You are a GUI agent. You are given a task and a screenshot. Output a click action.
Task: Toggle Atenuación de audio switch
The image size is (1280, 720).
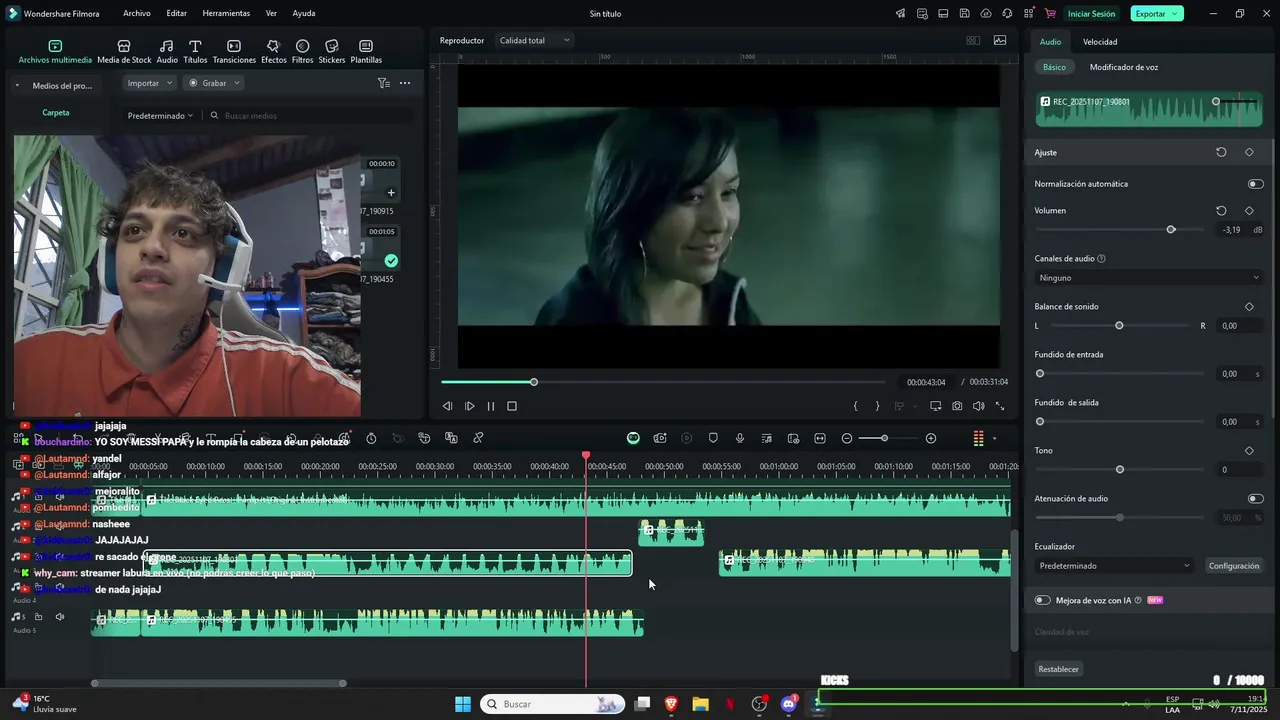point(1255,498)
